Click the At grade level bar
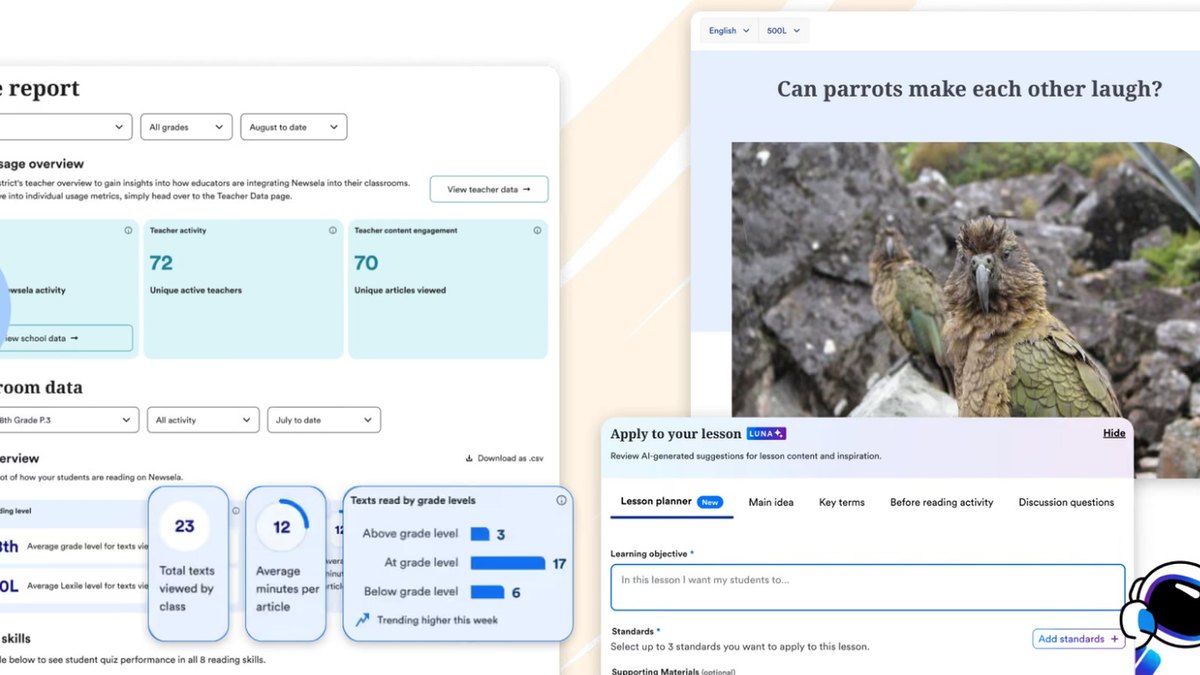The image size is (1200, 675). click(508, 563)
